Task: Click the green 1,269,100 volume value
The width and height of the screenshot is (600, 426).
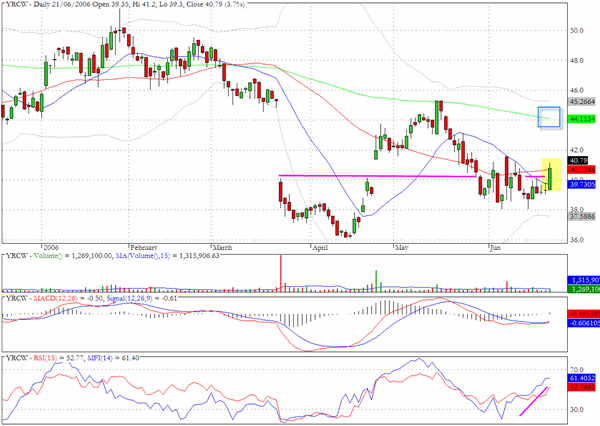Action: pyautogui.click(x=583, y=289)
